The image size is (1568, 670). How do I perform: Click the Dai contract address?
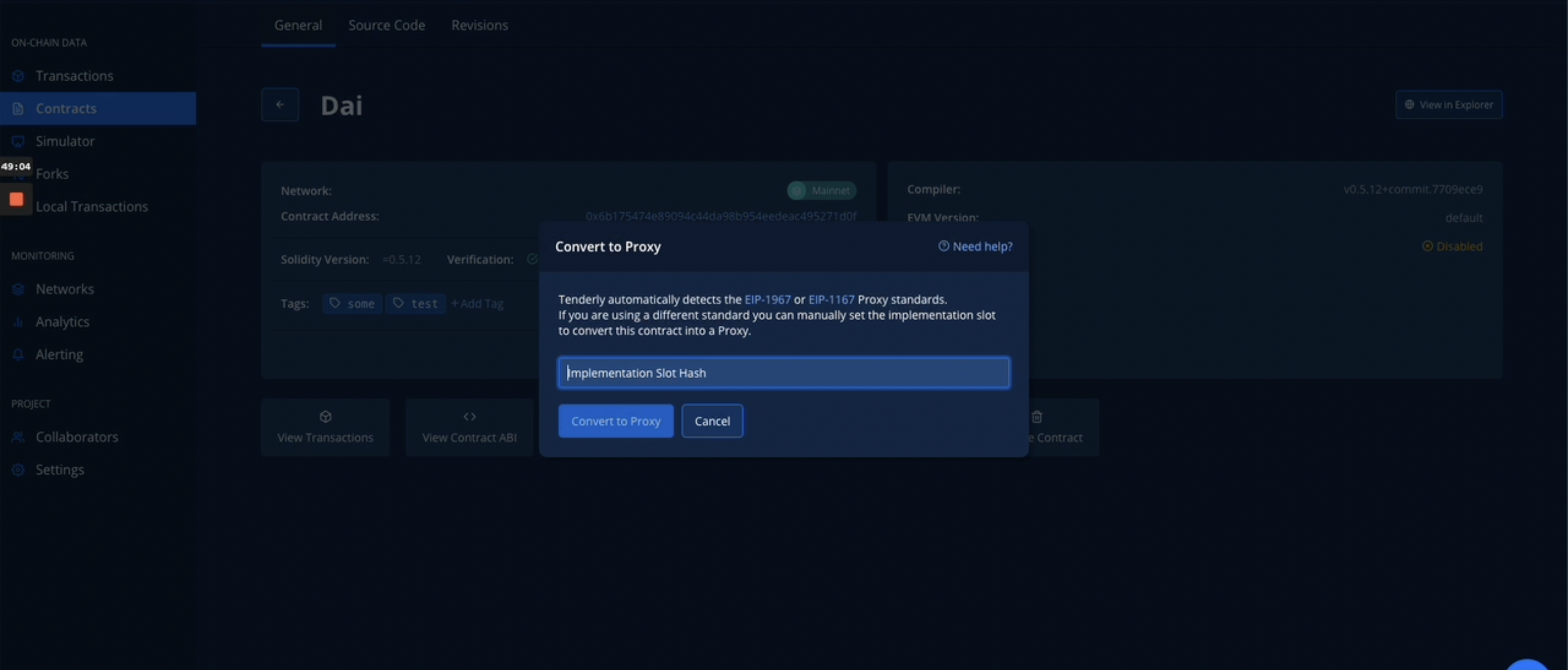pyautogui.click(x=721, y=216)
